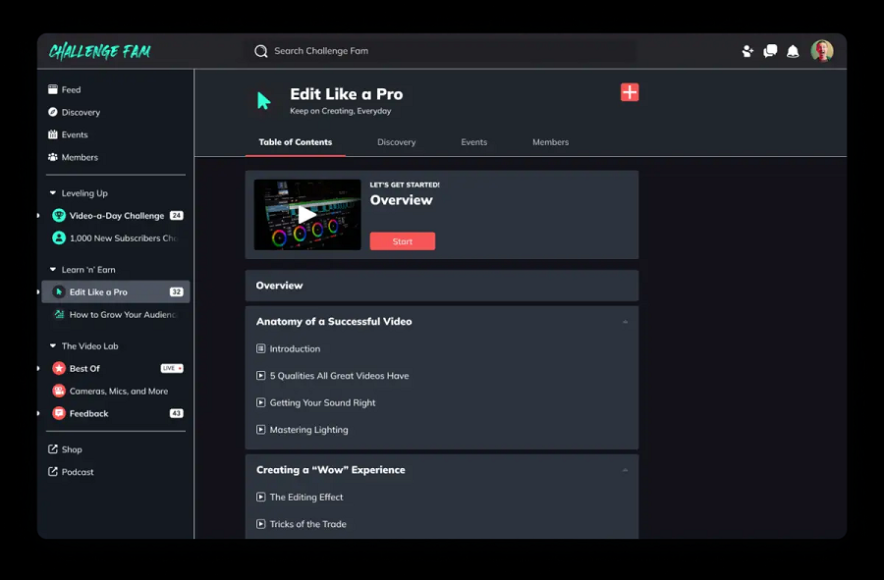Click the 32 badge on Edit Like a Pro
Image resolution: width=884 pixels, height=580 pixels.
pyautogui.click(x=176, y=291)
